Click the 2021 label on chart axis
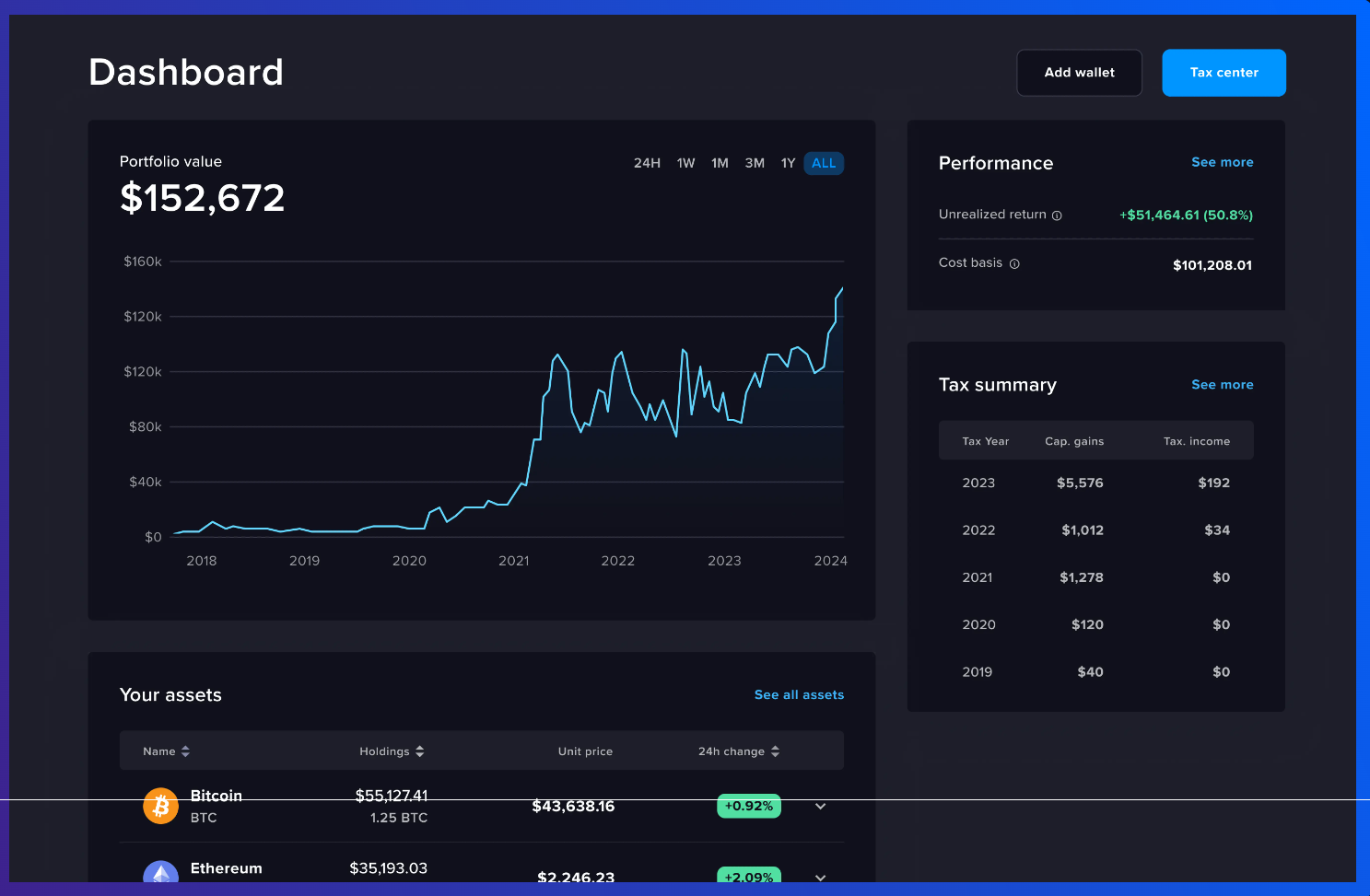 (514, 561)
